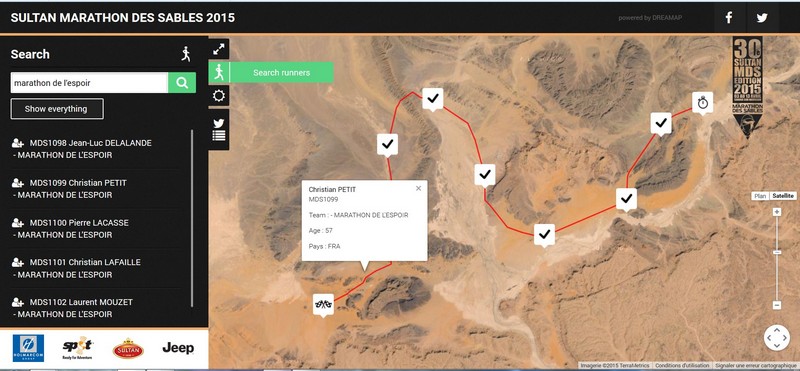Open the Twitter icon in top header
Screen dimensions: 800x371
point(762,18)
